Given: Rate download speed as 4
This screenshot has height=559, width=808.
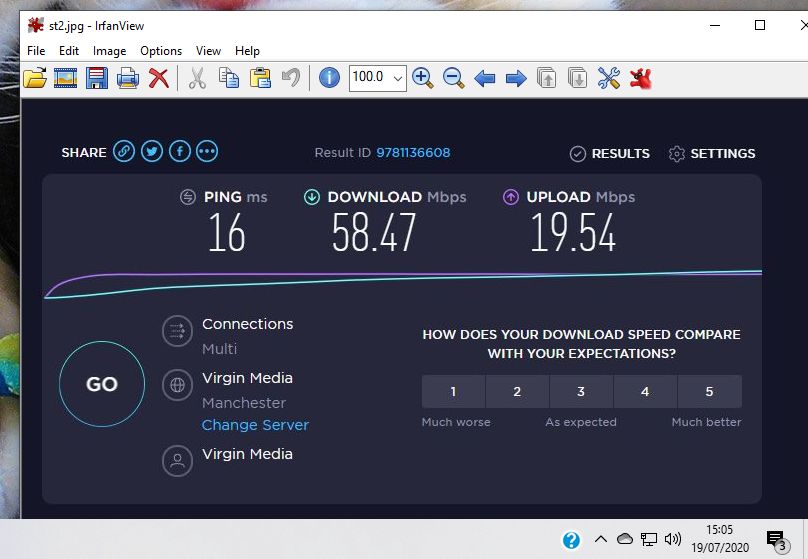Looking at the screenshot, I should (645, 392).
